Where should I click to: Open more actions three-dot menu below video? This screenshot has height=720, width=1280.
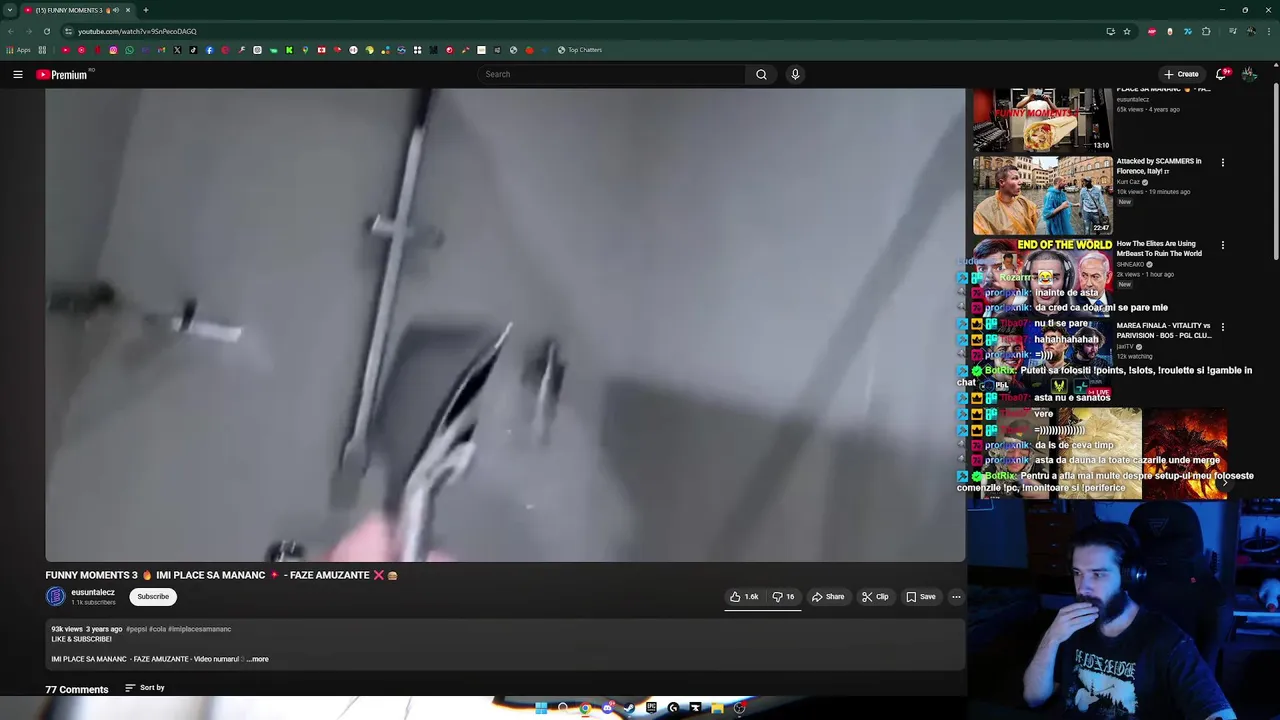[956, 597]
